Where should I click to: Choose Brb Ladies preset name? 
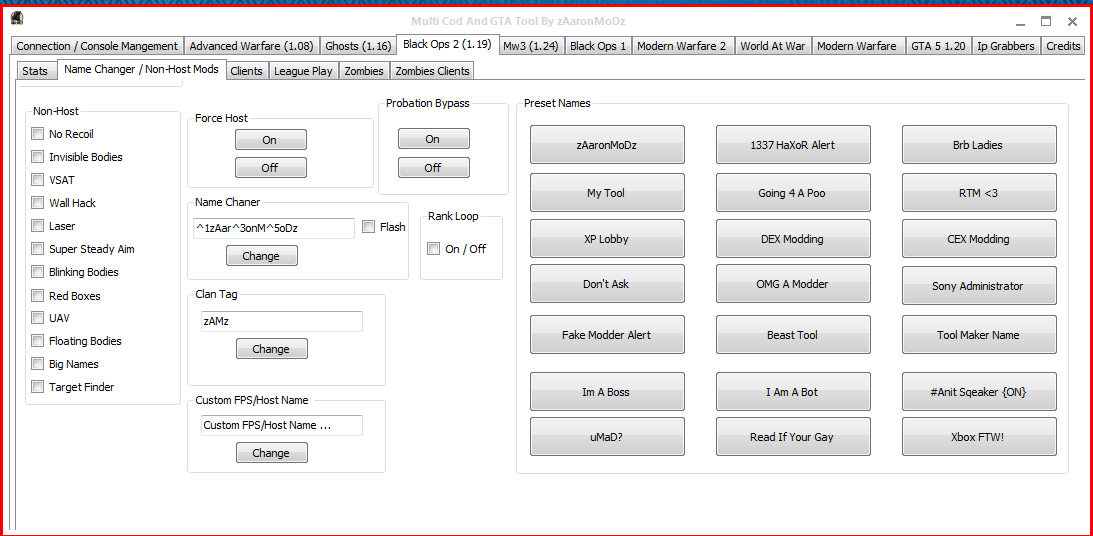tap(979, 145)
